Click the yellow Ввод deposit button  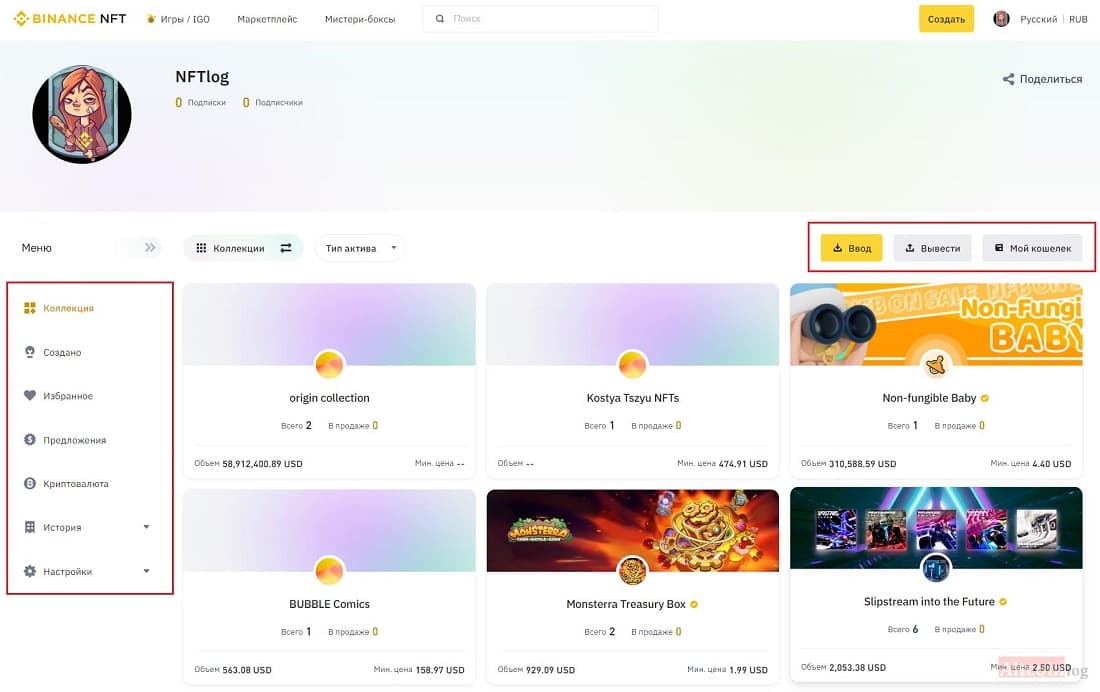pyautogui.click(x=852, y=248)
